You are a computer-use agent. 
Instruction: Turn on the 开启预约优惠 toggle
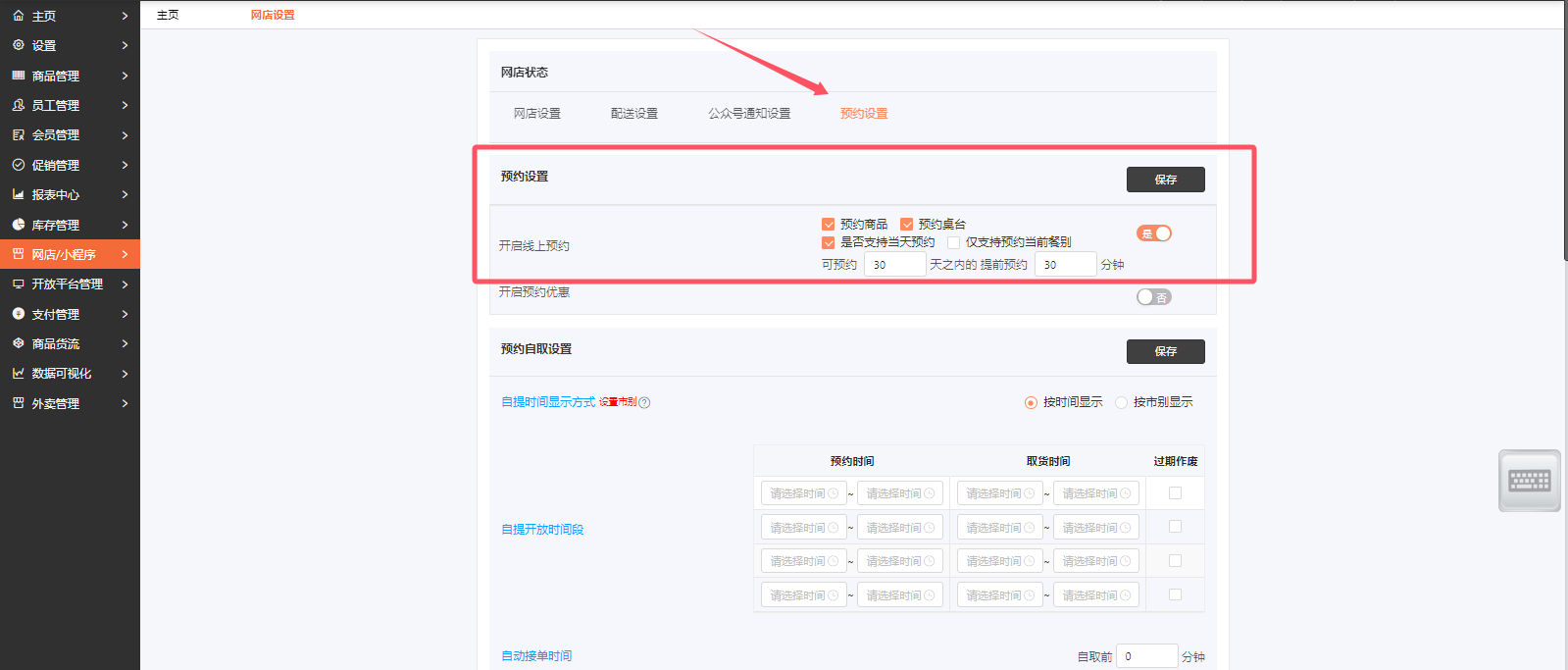(1153, 297)
